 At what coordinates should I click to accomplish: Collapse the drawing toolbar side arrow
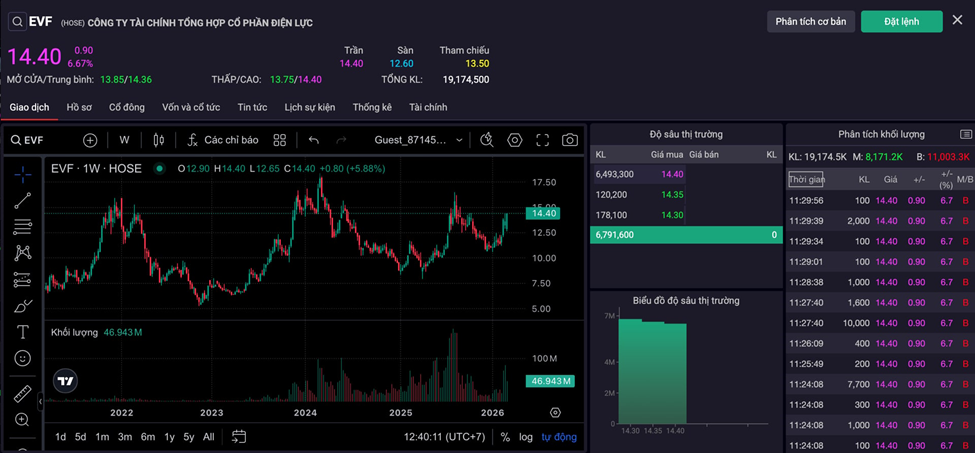coord(40,402)
